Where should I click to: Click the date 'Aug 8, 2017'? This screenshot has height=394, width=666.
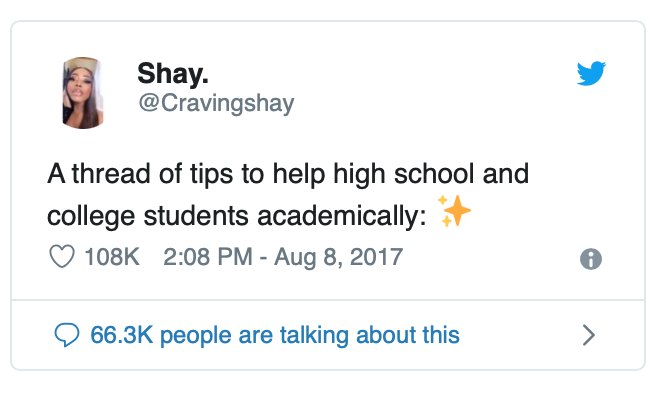(339, 257)
